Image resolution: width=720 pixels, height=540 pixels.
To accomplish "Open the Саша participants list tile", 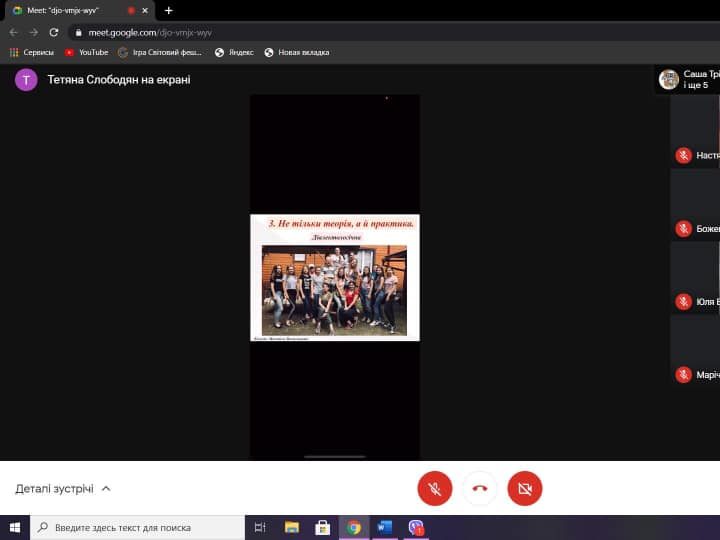I will coord(687,79).
